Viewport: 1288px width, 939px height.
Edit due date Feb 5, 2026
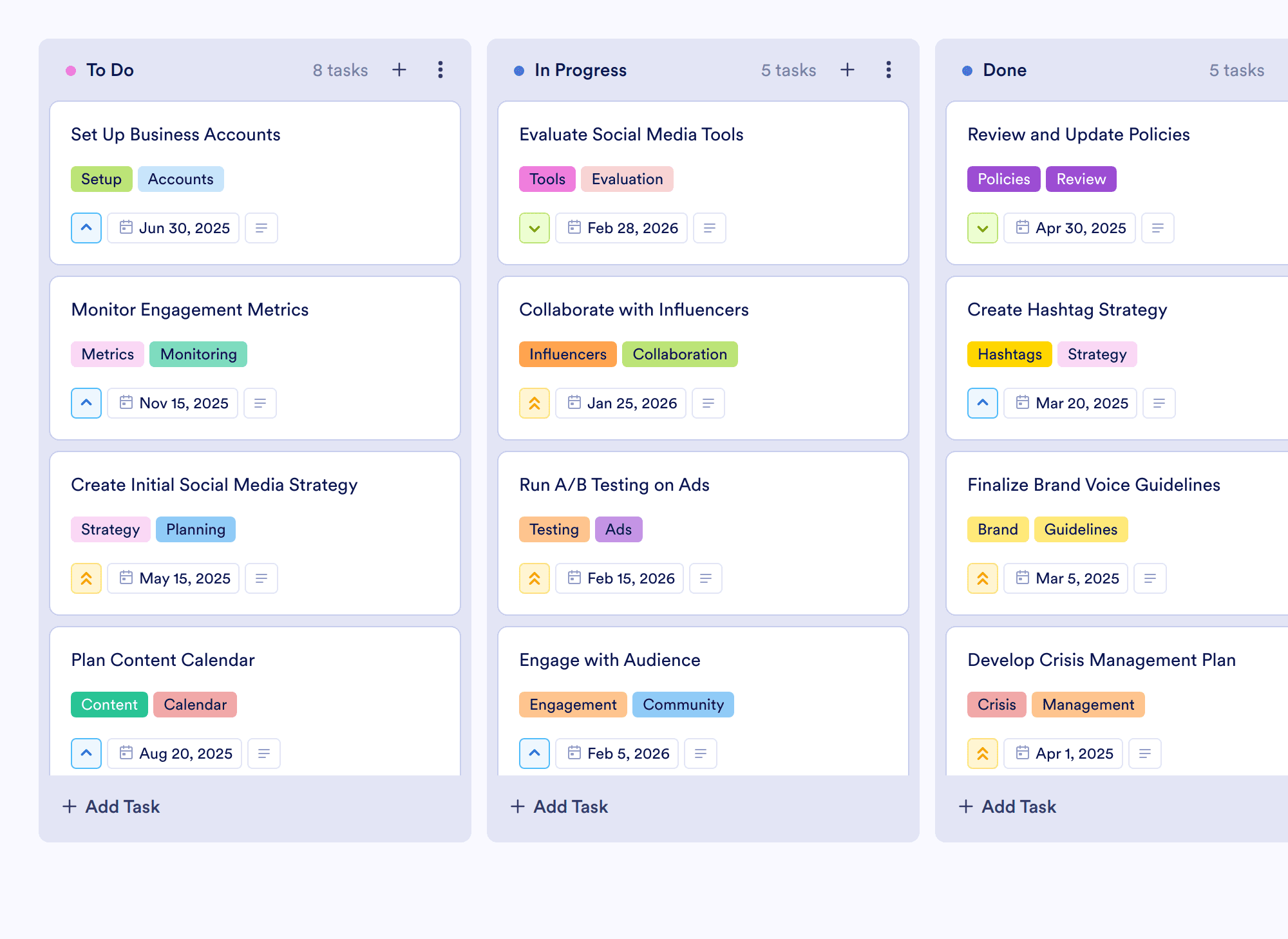point(617,754)
